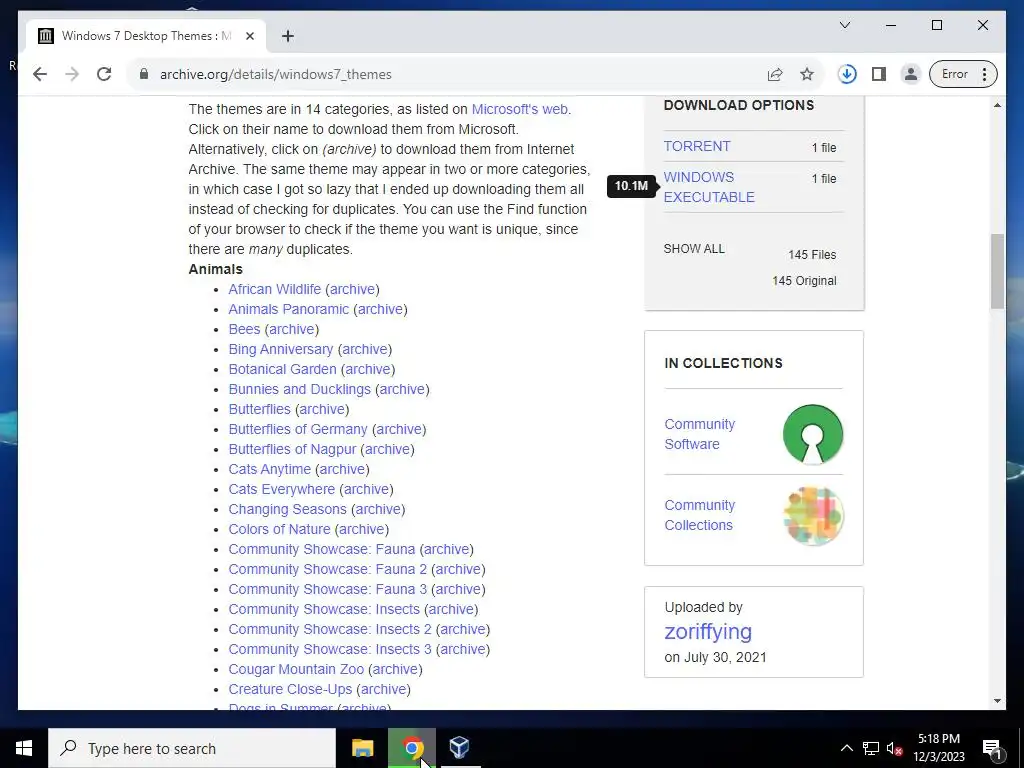Click the muted volume tray icon

click(x=894, y=748)
